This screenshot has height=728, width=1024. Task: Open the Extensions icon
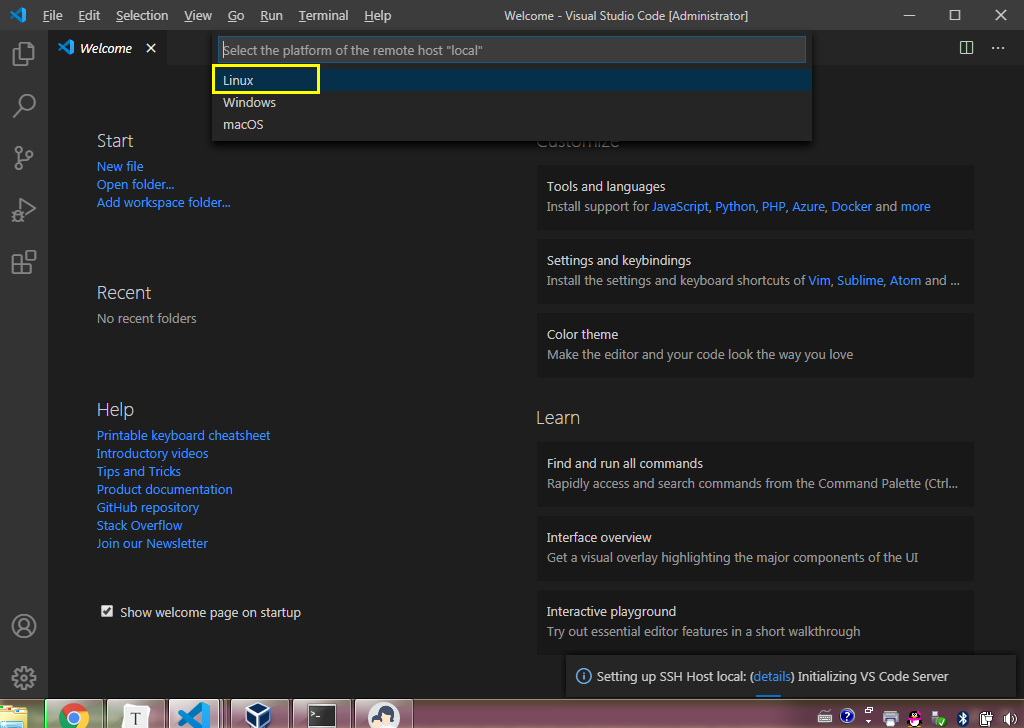point(23,262)
